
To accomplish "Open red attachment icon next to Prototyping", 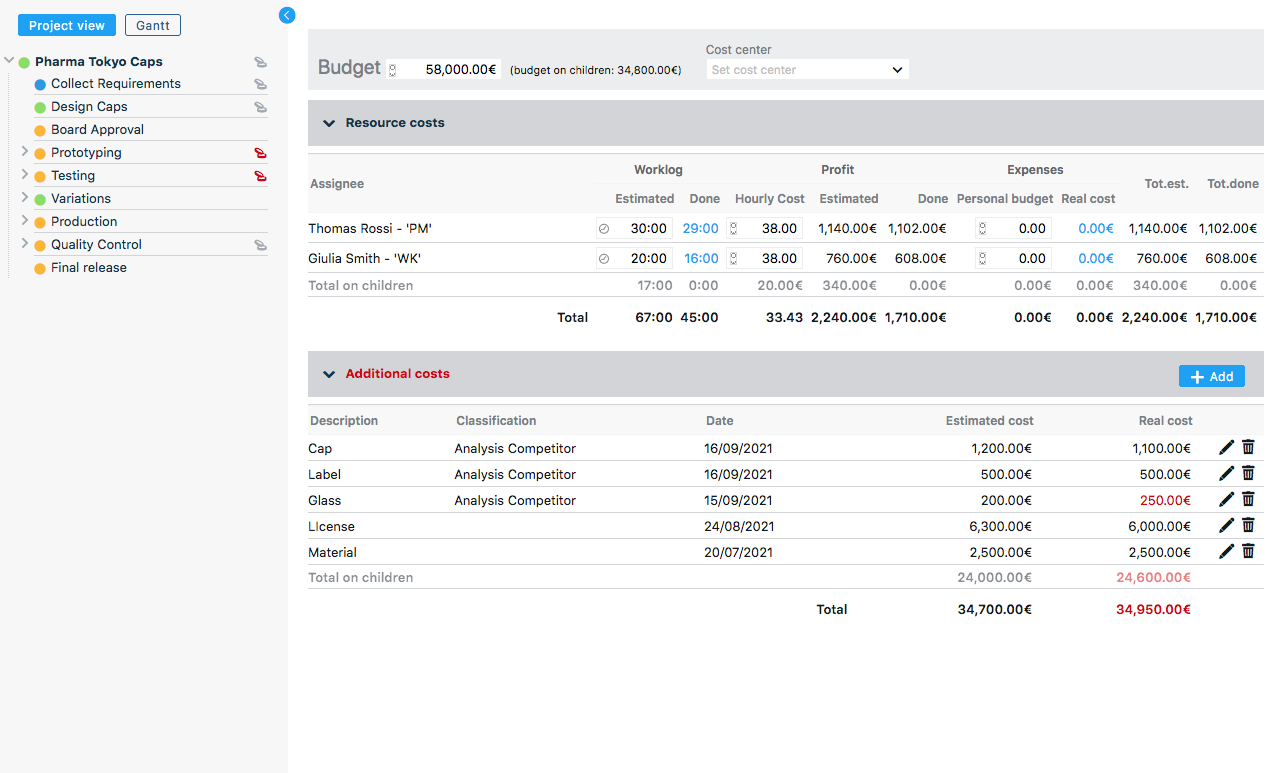I will 260,153.
